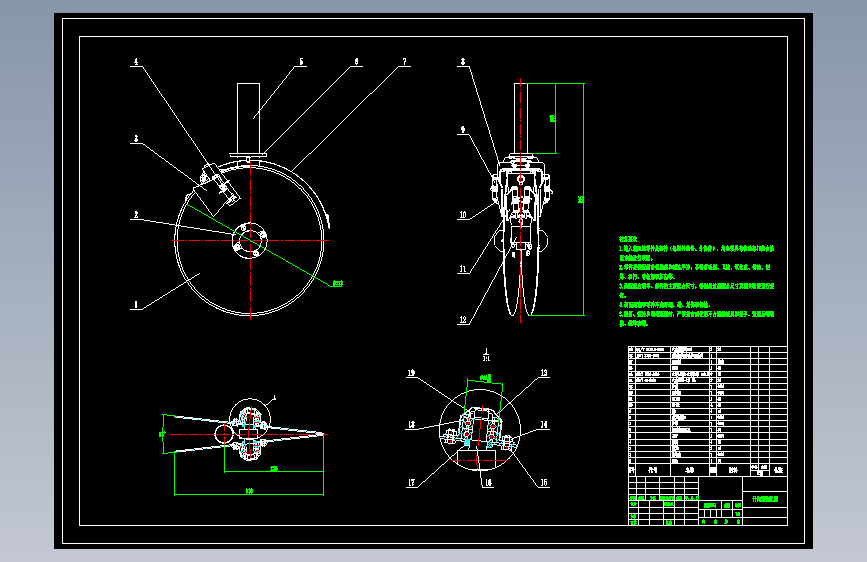867x562 pixels.
Task: Select part balloon number 1 by the disc
Action: (136, 304)
